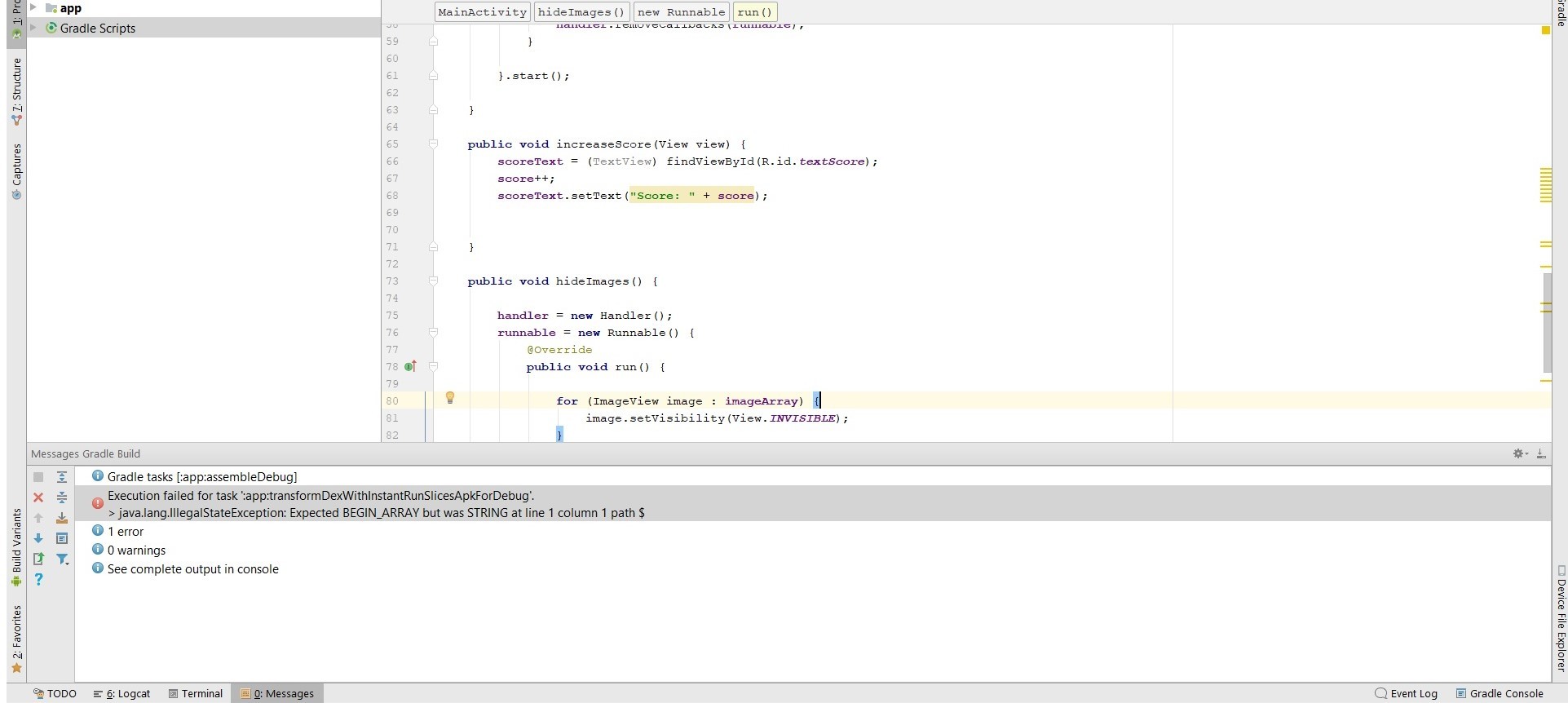Go to next message with blue down arrow
Image resolution: width=1568 pixels, height=703 pixels.
(x=38, y=538)
